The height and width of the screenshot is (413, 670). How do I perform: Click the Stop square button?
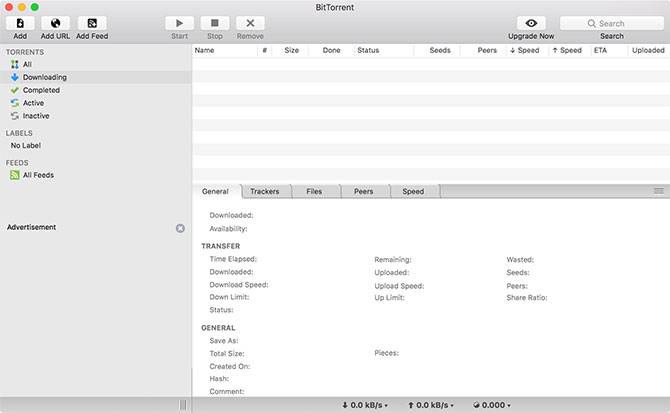215,23
